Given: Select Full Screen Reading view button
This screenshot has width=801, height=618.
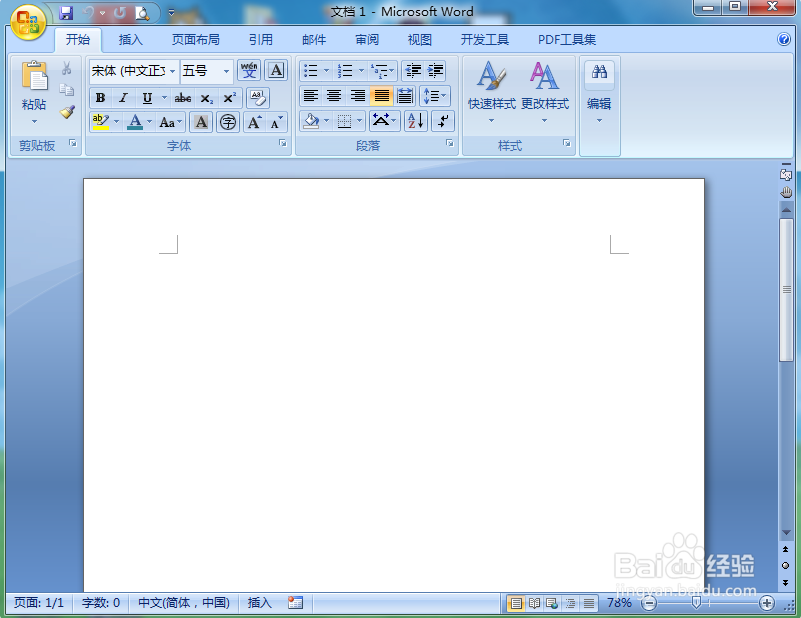Looking at the screenshot, I should [x=534, y=603].
